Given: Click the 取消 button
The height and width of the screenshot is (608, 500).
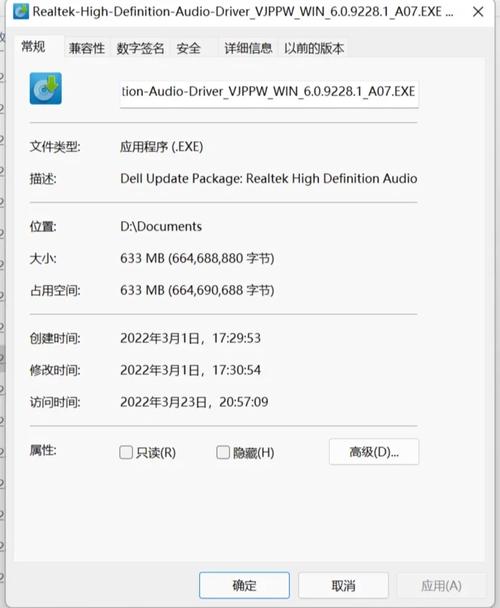Looking at the screenshot, I should (x=343, y=585).
